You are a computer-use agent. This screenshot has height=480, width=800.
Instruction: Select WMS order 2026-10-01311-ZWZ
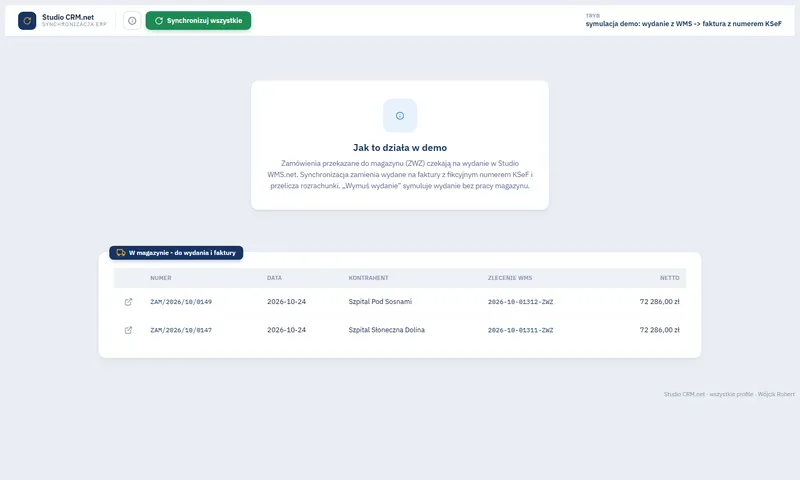point(520,330)
